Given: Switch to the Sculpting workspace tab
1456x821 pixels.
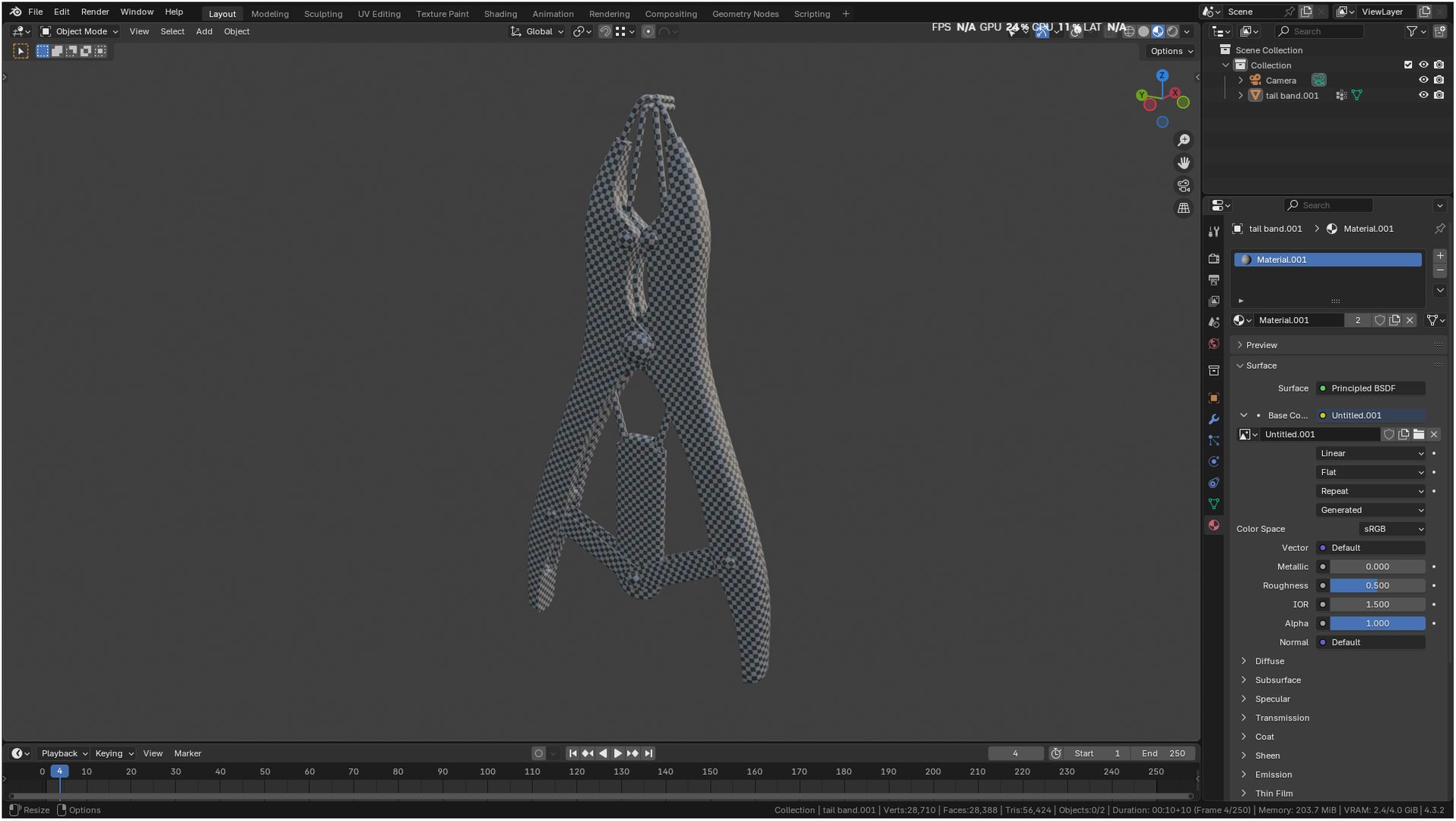Looking at the screenshot, I should pyautogui.click(x=323, y=14).
